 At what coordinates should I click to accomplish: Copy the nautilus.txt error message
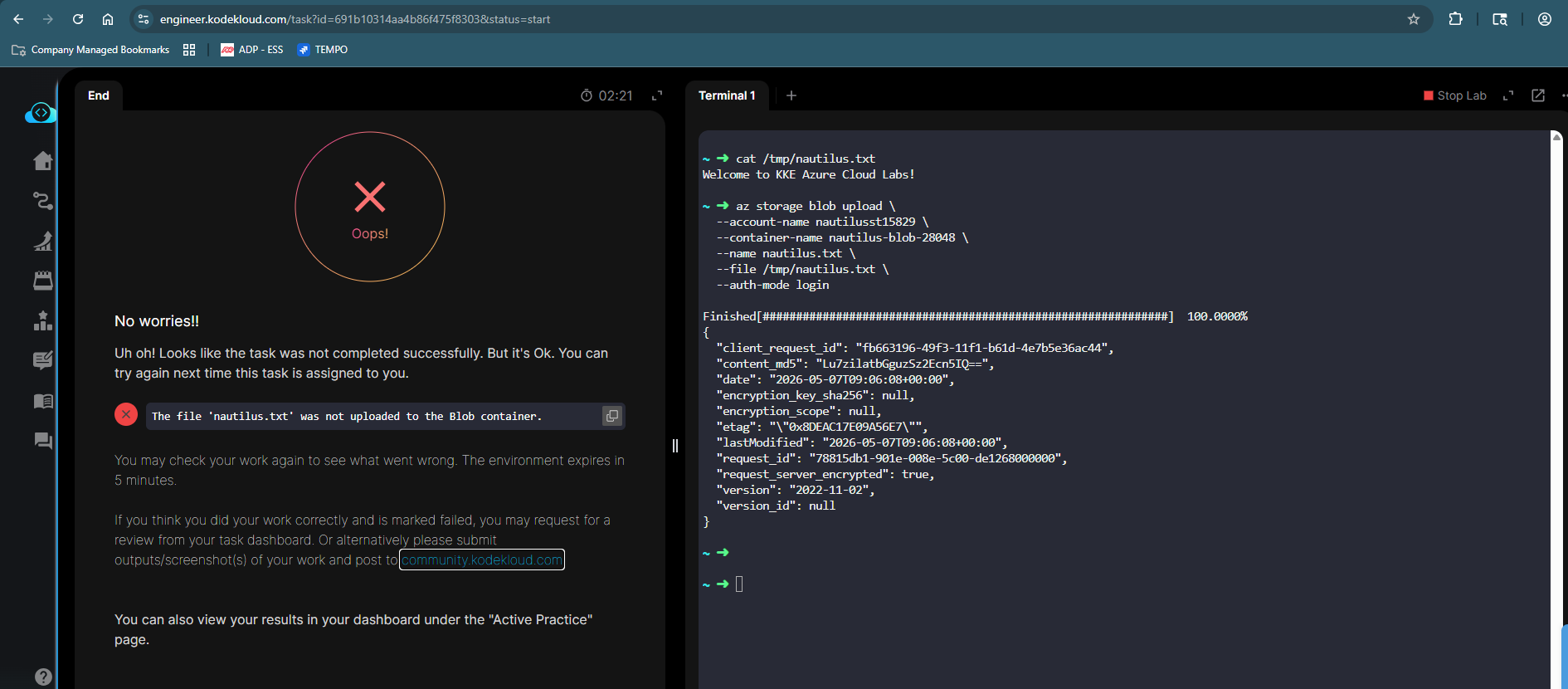pos(612,416)
